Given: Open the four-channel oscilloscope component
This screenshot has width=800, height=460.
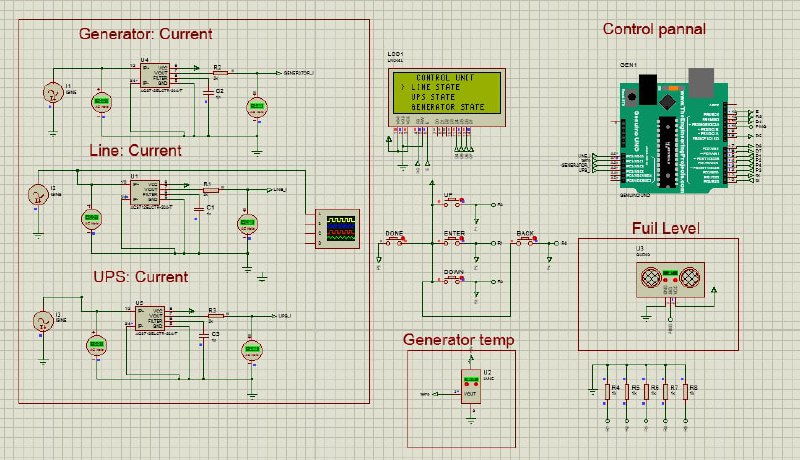Looking at the screenshot, I should [x=337, y=228].
